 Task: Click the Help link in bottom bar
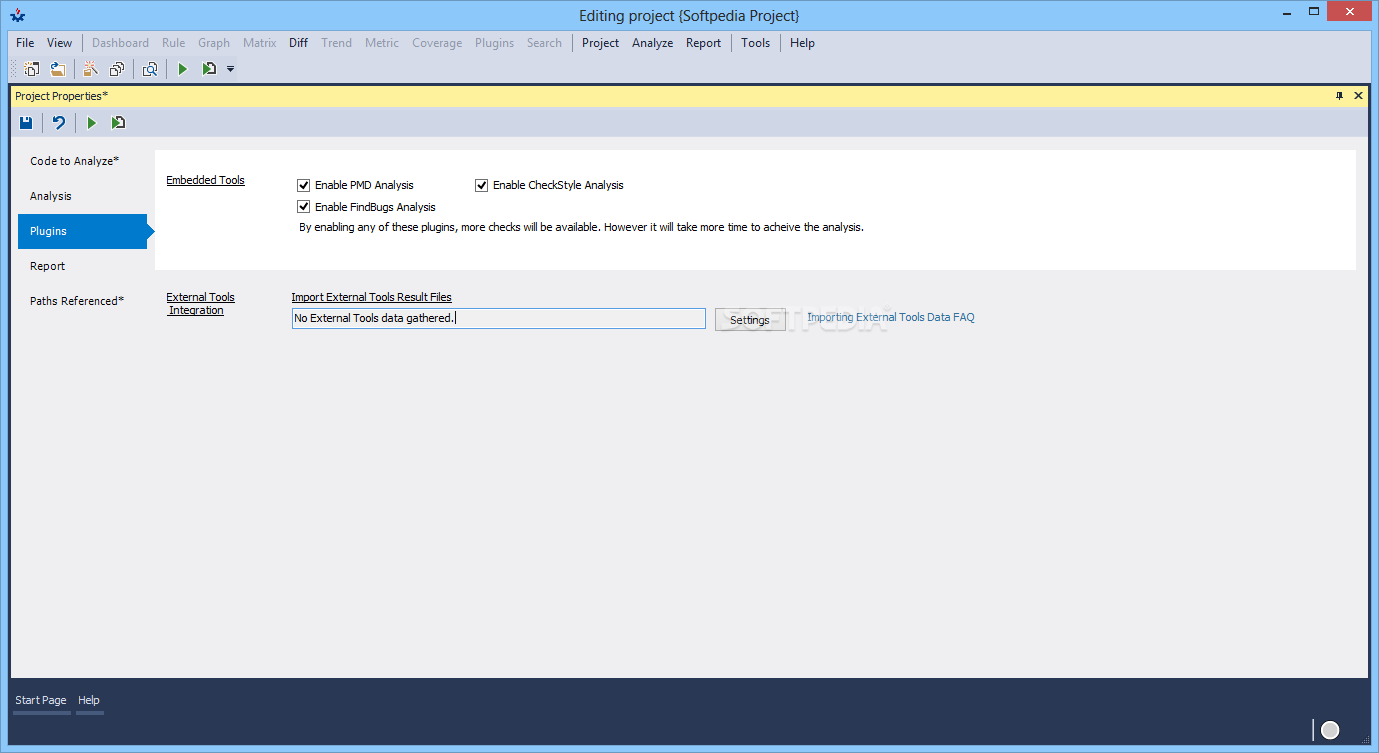coord(89,700)
